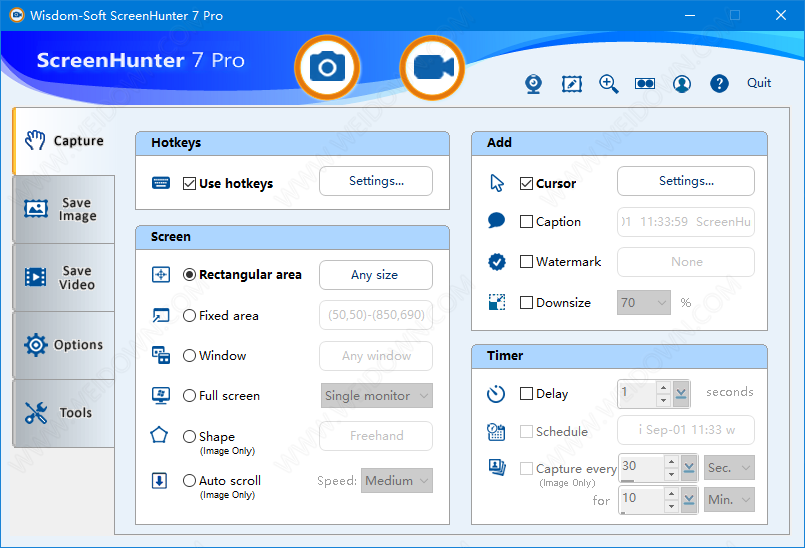Select the Fixed area radio button
805x548 pixels.
(x=189, y=315)
